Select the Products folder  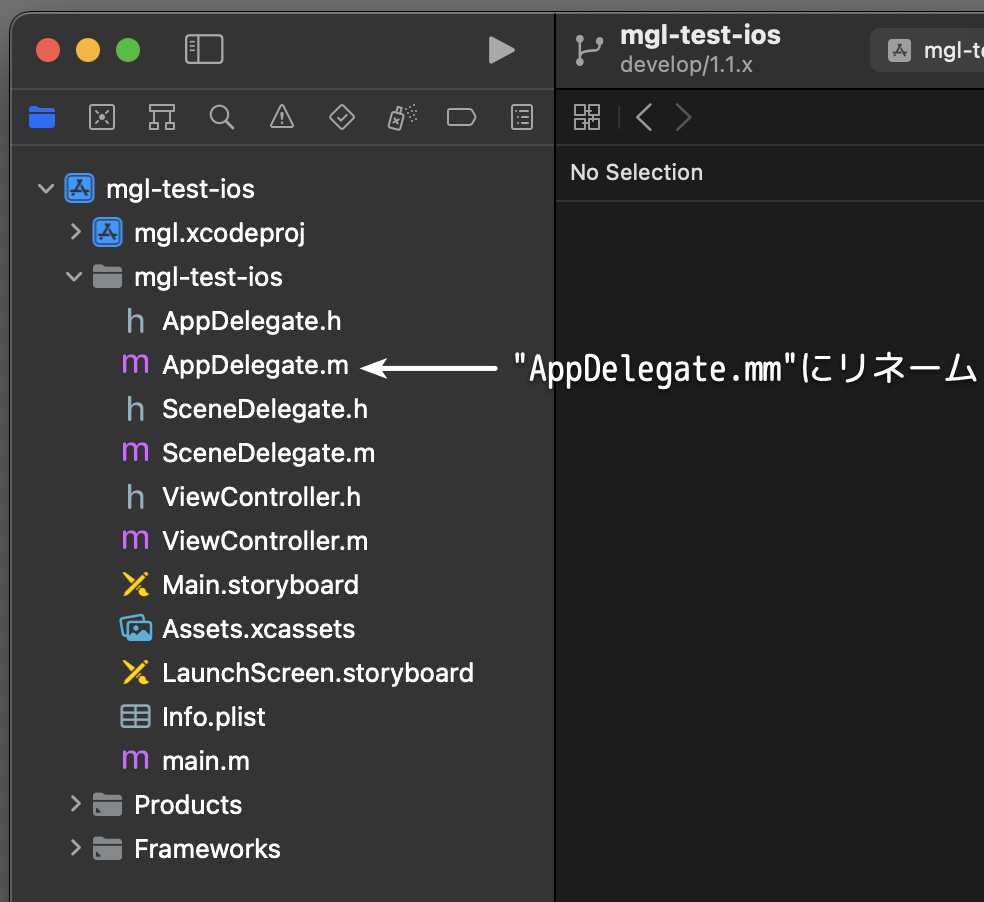[x=188, y=805]
